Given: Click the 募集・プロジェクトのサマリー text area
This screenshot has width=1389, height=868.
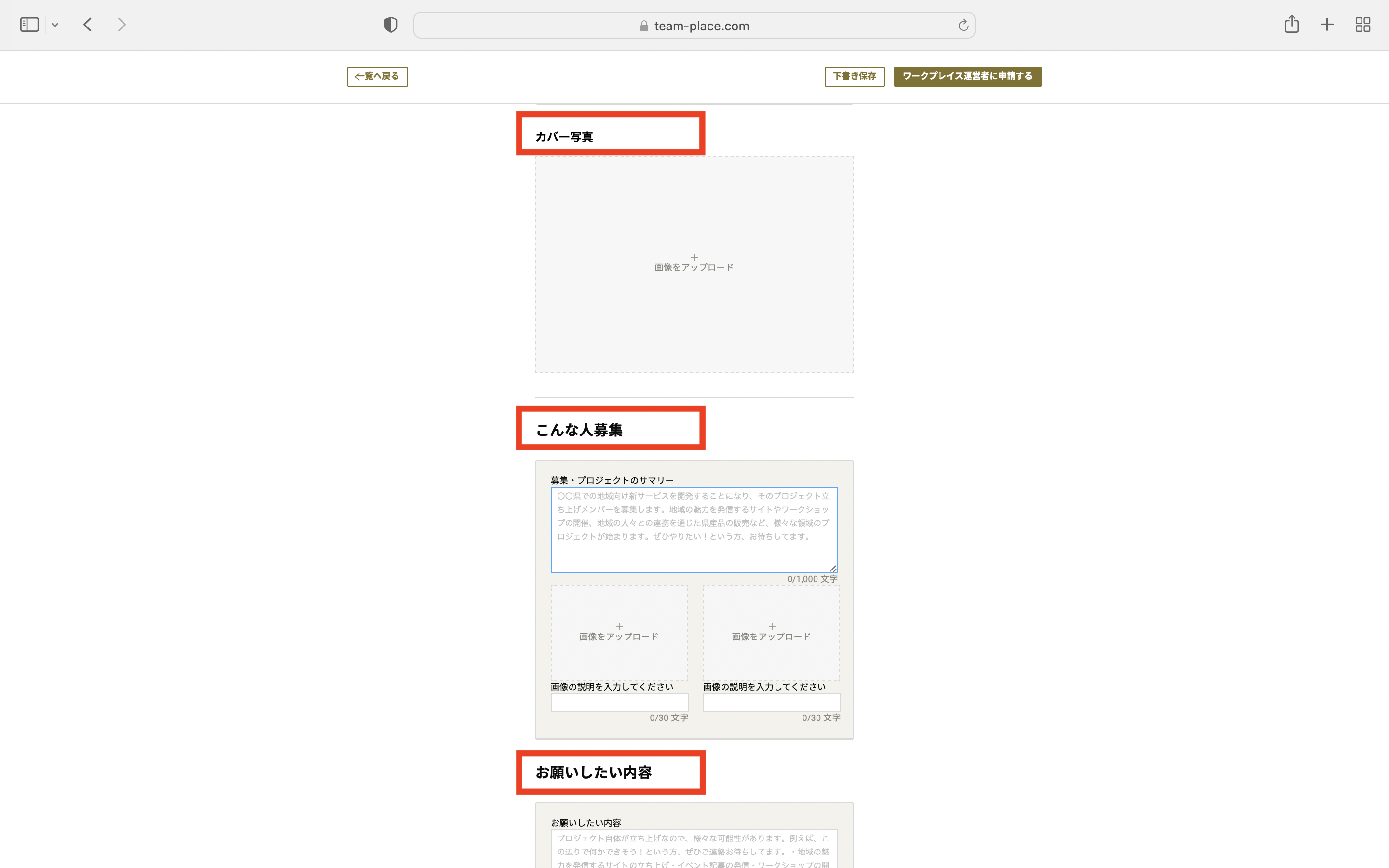Looking at the screenshot, I should pyautogui.click(x=694, y=529).
